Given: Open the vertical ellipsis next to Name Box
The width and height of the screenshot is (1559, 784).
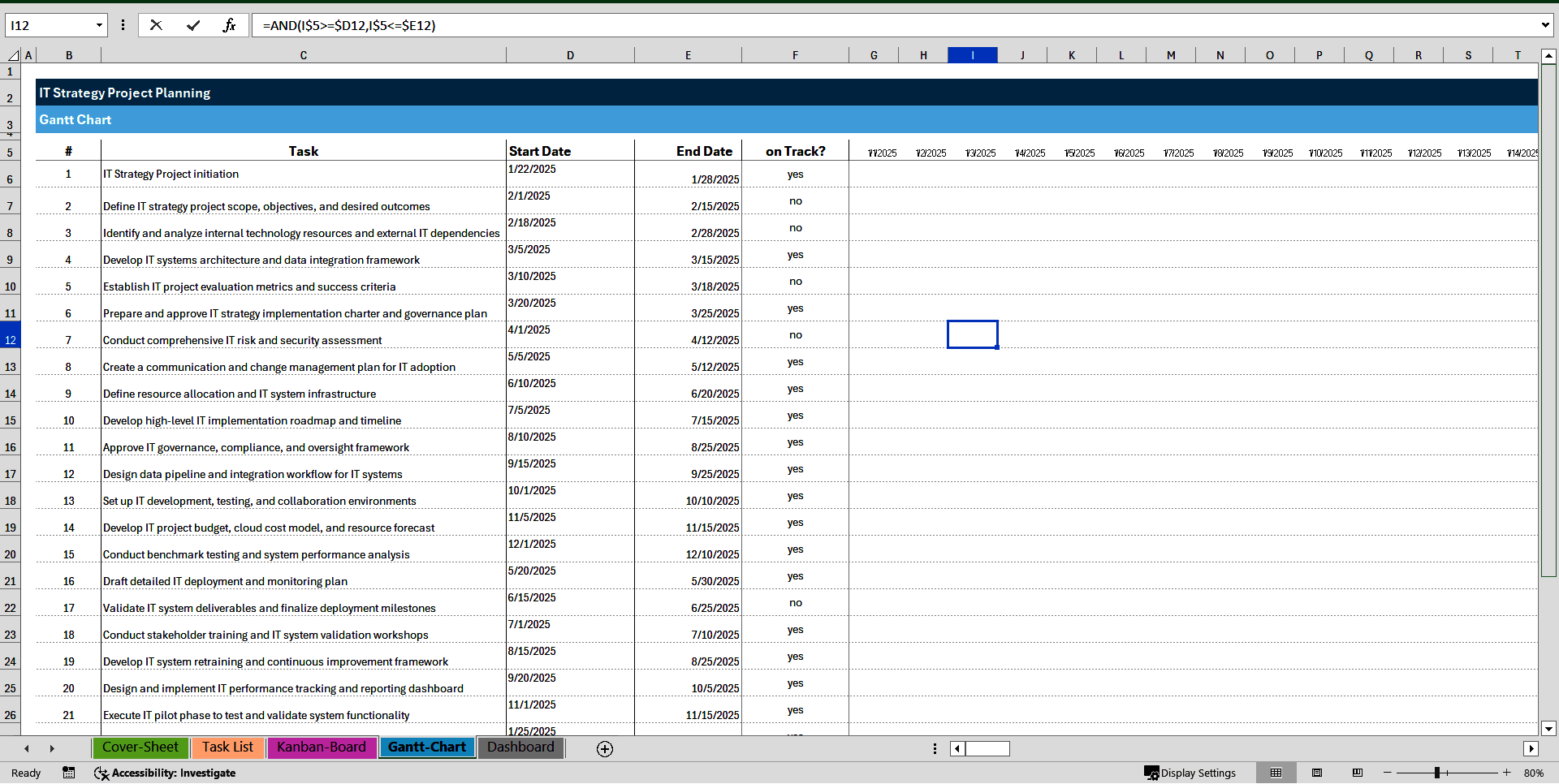Looking at the screenshot, I should pyautogui.click(x=123, y=25).
